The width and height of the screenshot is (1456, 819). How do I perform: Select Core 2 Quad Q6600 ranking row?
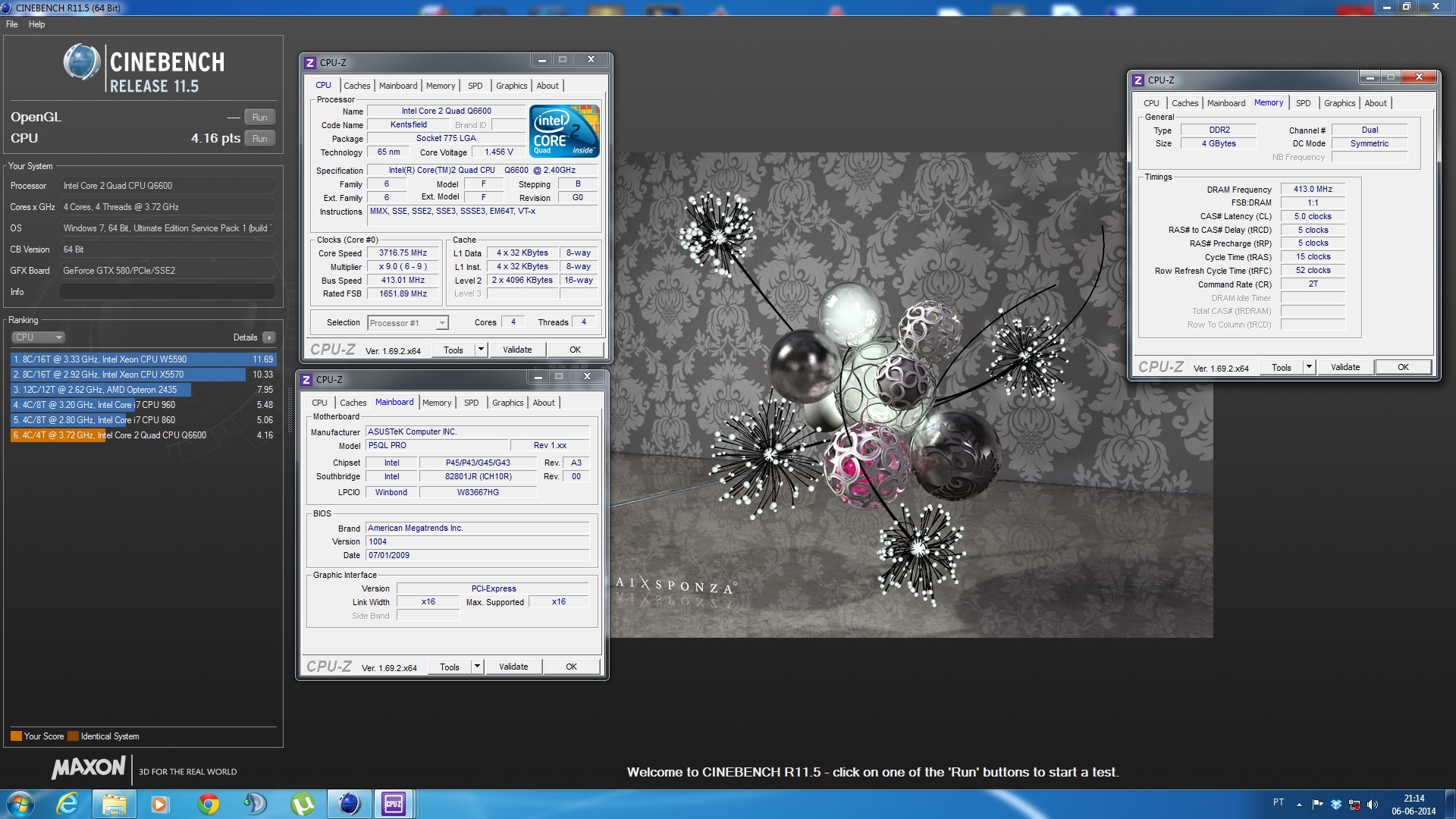click(143, 435)
